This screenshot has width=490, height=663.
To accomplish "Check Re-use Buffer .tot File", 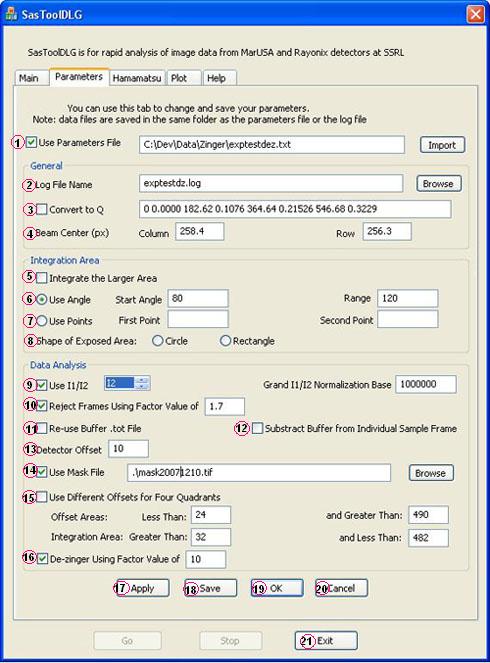I will [41, 428].
